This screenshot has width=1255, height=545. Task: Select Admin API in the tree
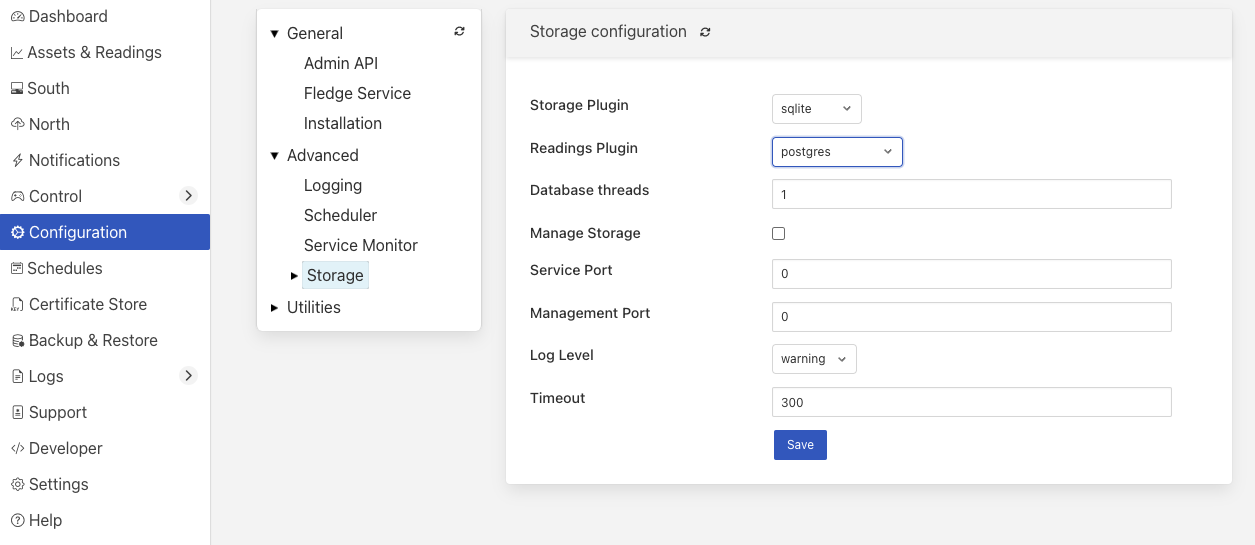pyautogui.click(x=341, y=63)
